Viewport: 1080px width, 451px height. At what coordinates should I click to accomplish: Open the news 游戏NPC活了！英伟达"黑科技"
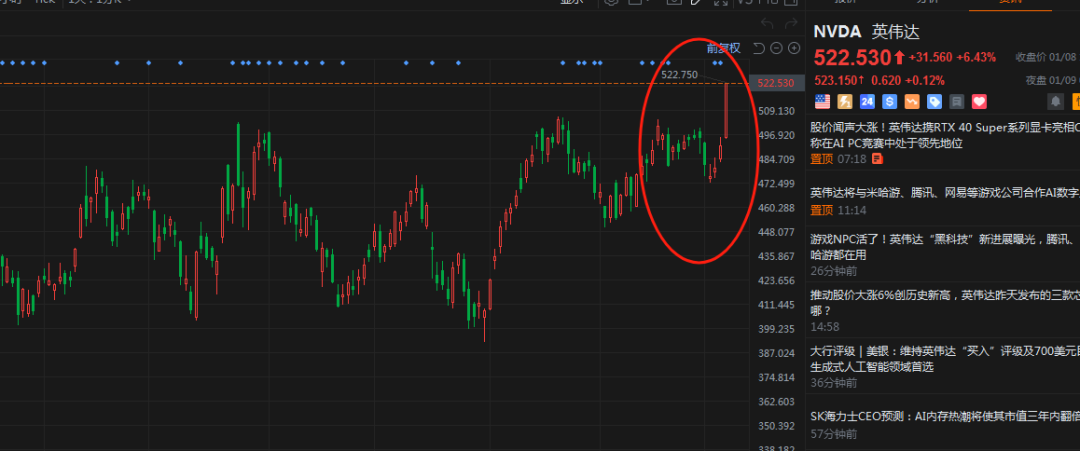pyautogui.click(x=945, y=247)
